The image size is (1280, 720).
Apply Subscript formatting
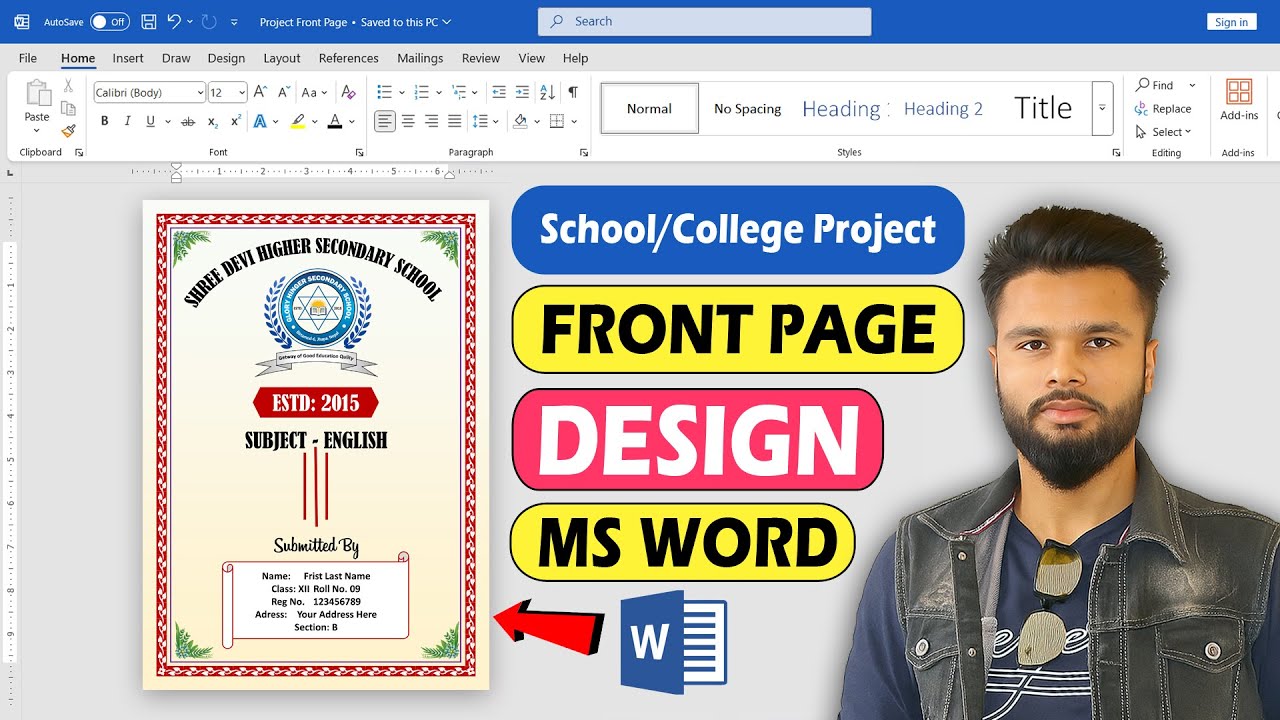point(213,121)
